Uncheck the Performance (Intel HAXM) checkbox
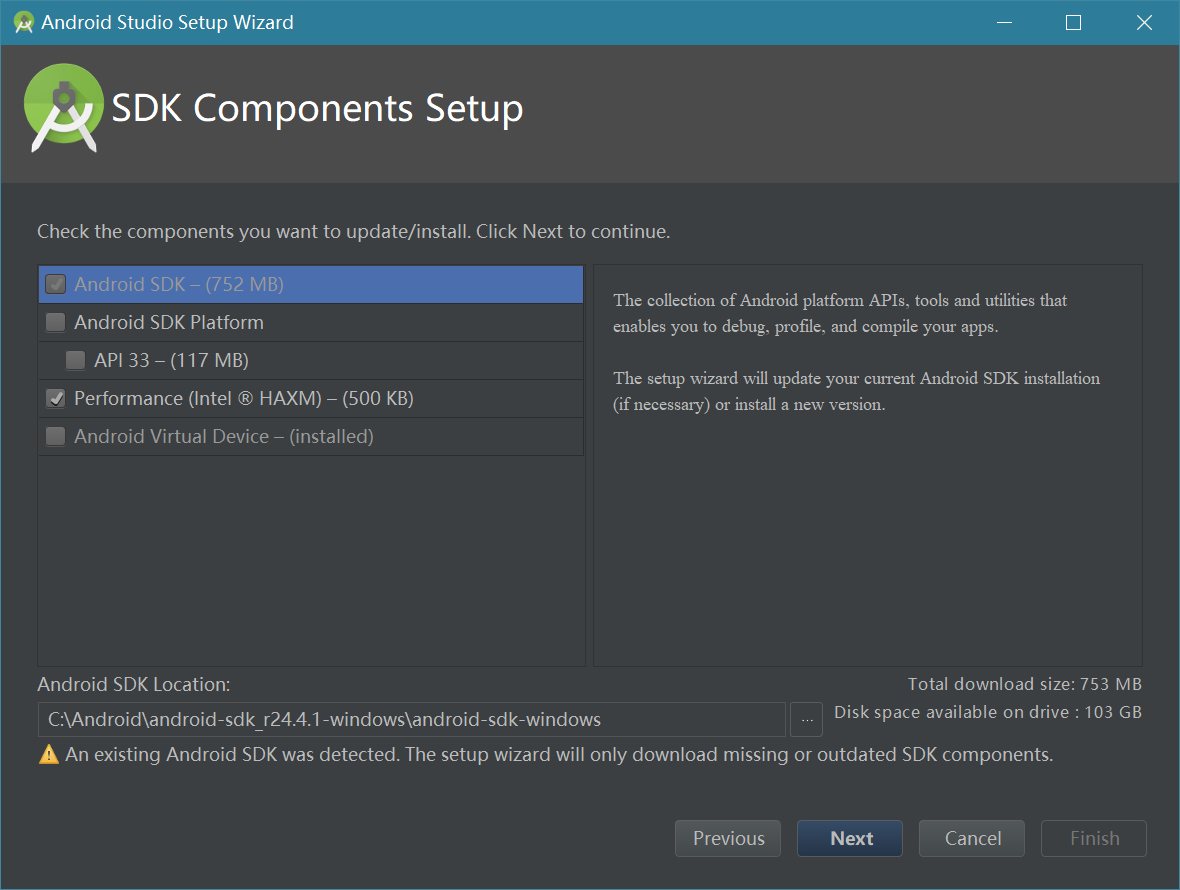Image resolution: width=1180 pixels, height=890 pixels. (56, 399)
